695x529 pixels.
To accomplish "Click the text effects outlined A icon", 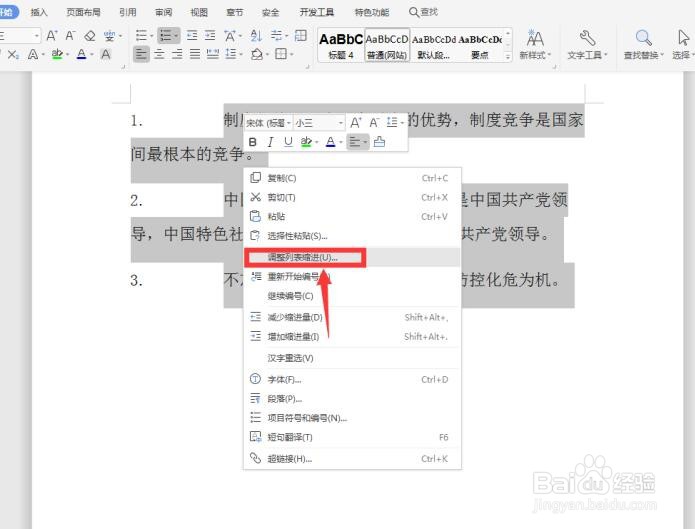I will (x=33, y=55).
